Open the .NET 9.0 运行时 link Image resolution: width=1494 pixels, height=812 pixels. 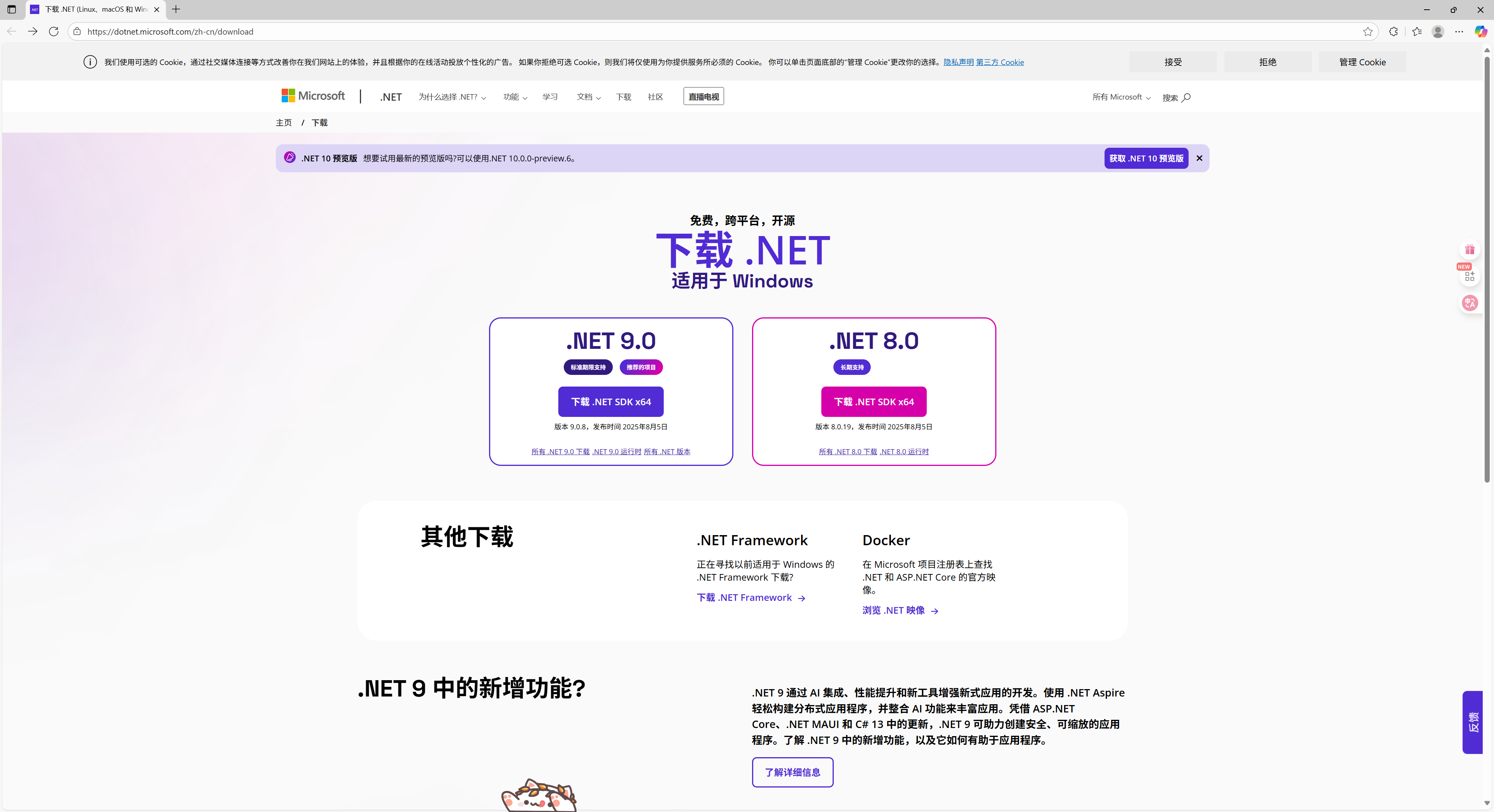(x=617, y=451)
